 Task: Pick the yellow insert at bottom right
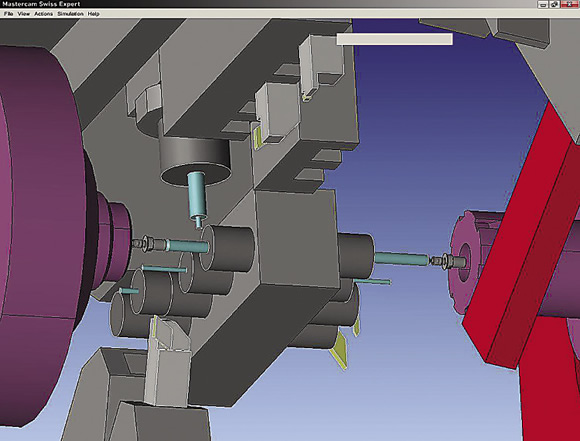click(x=338, y=350)
